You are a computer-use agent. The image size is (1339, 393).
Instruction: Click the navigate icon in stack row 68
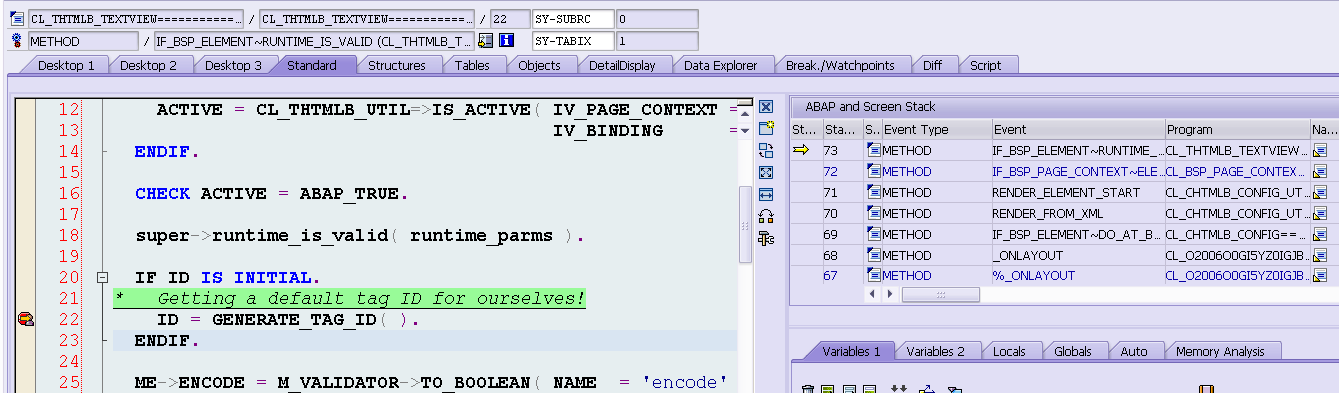point(1320,255)
